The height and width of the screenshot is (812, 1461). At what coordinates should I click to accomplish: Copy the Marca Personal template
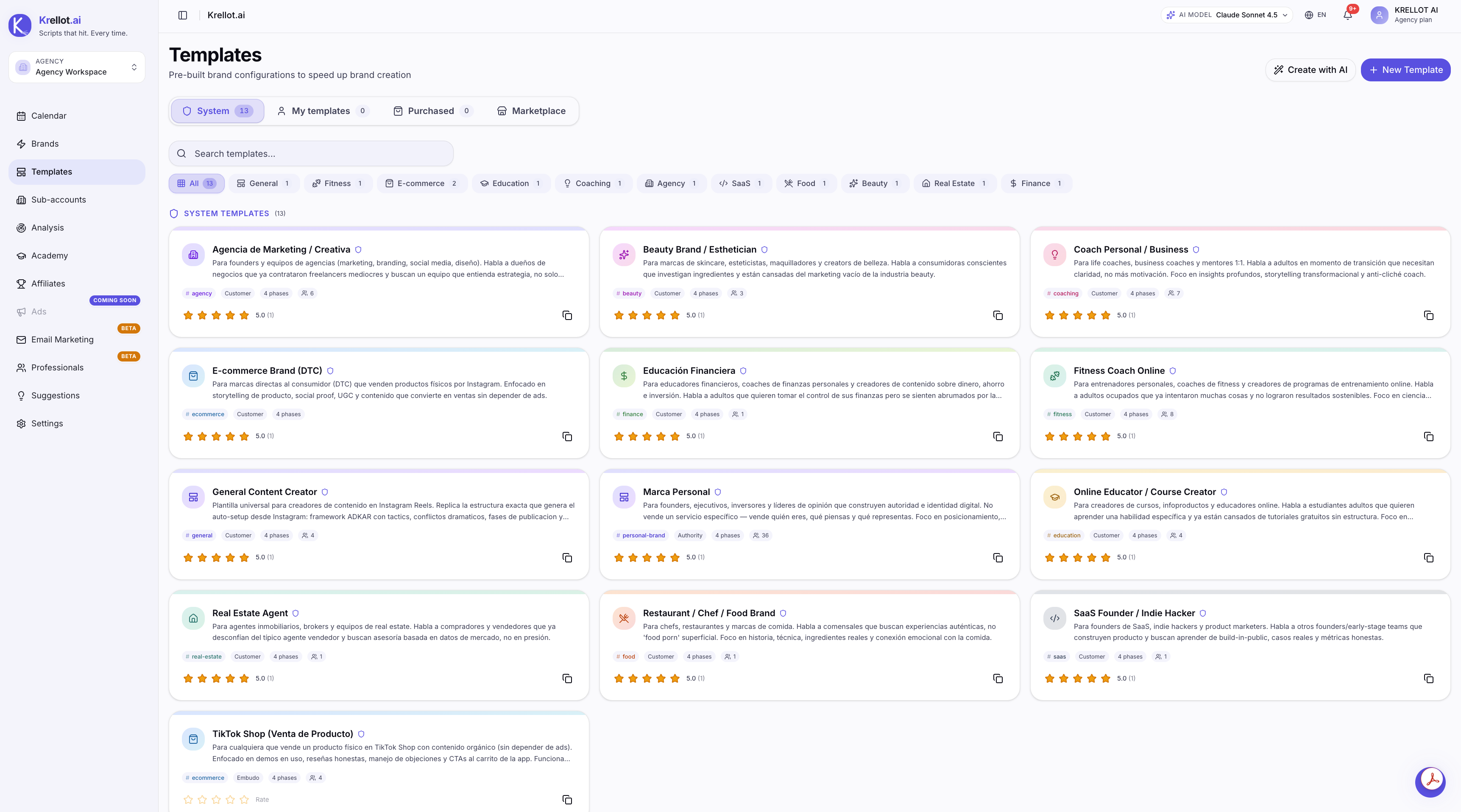coord(998,558)
